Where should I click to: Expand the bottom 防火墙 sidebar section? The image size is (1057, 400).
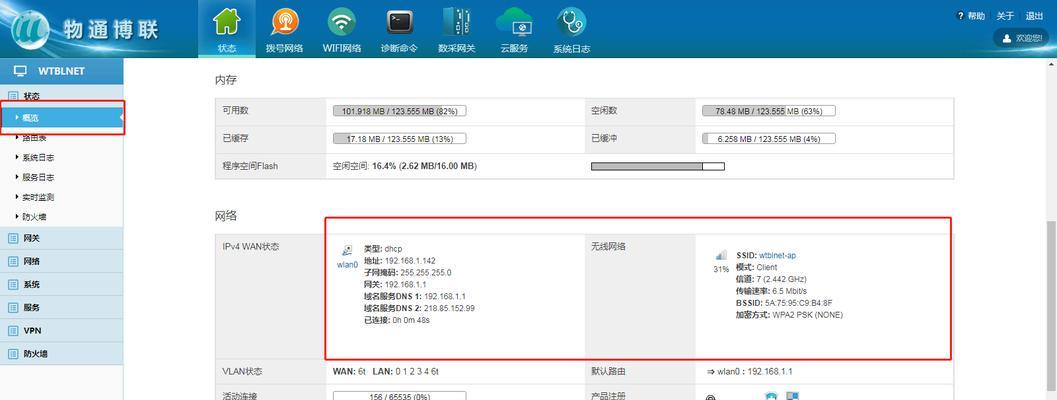tap(61, 353)
